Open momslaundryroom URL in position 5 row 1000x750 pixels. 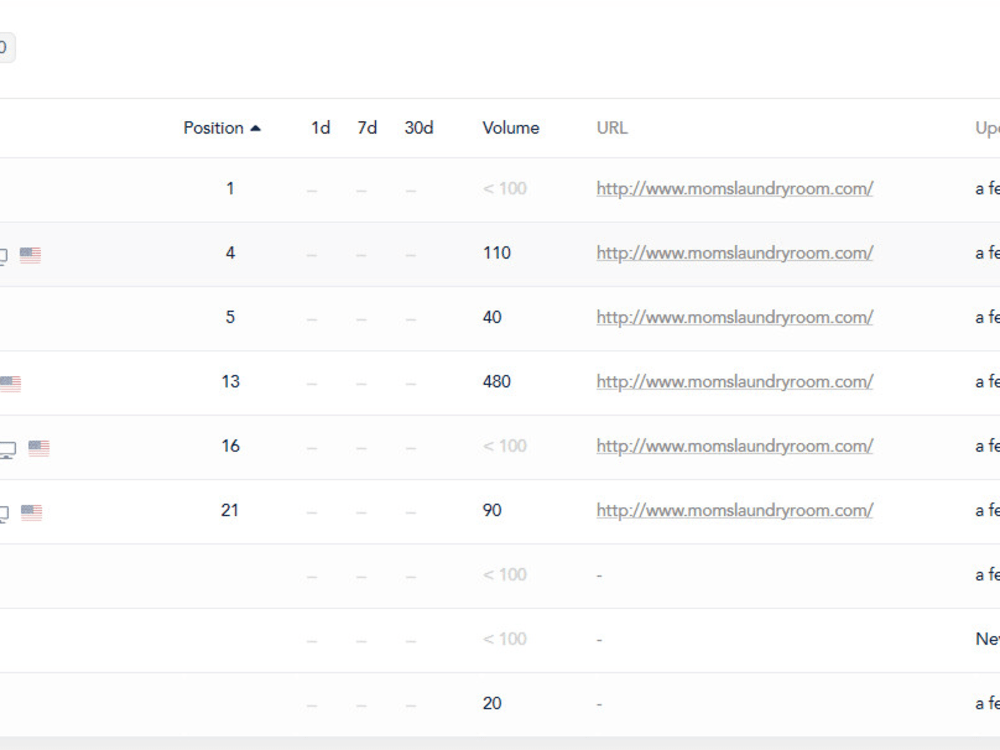tap(734, 318)
